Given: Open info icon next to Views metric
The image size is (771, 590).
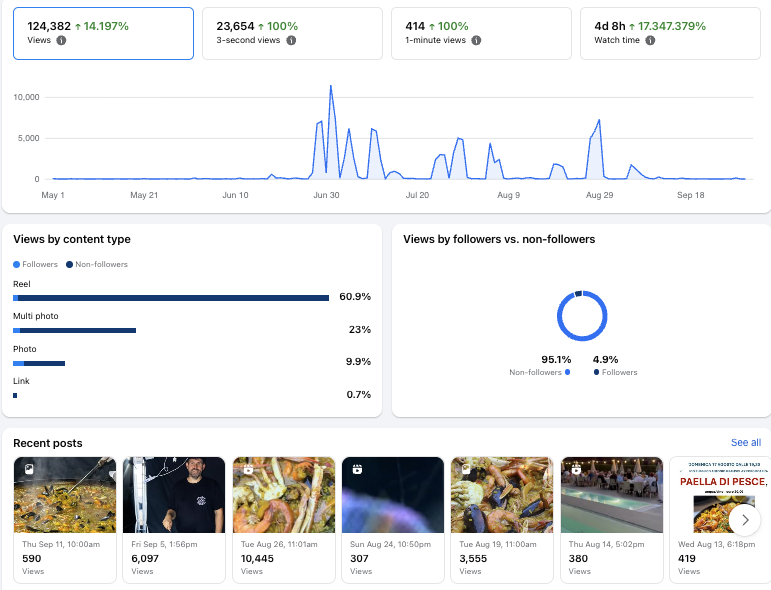Looking at the screenshot, I should pyautogui.click(x=61, y=40).
